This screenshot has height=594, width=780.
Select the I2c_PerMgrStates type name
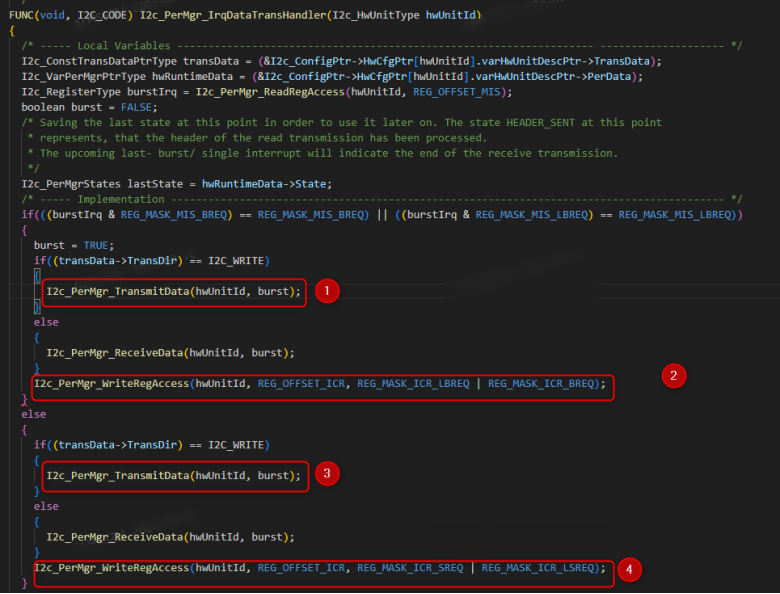(71, 184)
